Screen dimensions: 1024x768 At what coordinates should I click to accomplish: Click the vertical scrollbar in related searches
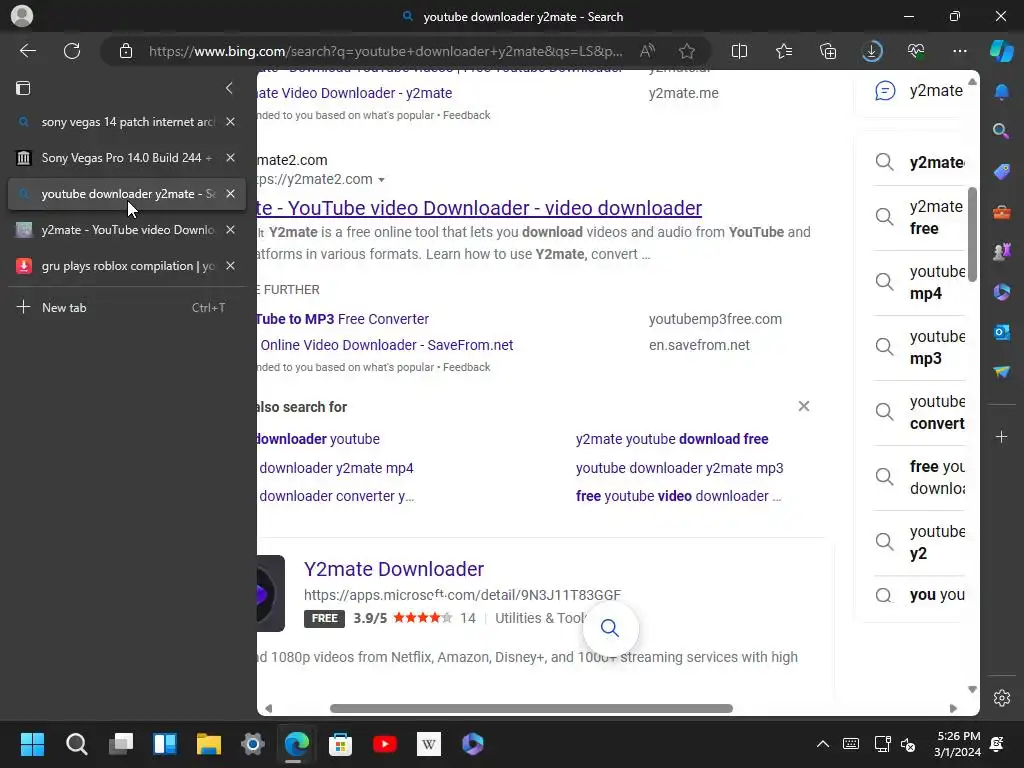pos(972,234)
